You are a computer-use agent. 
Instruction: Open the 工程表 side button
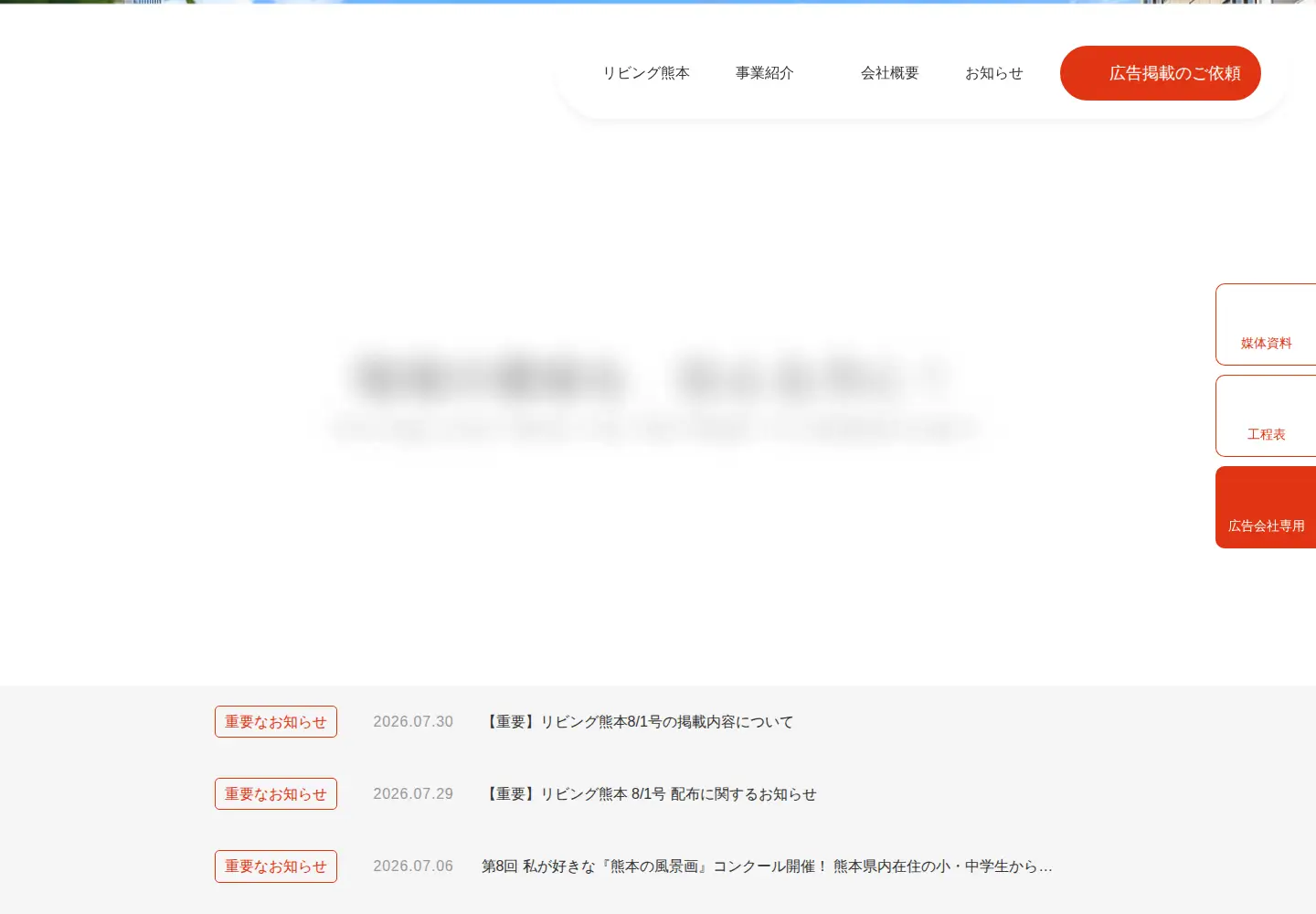1266,416
